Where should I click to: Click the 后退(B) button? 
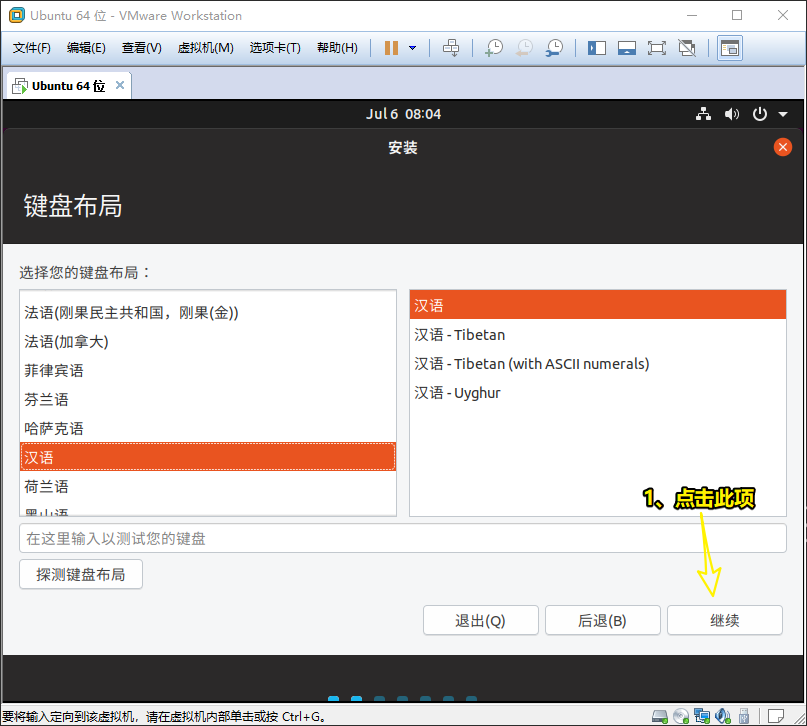[602, 620]
